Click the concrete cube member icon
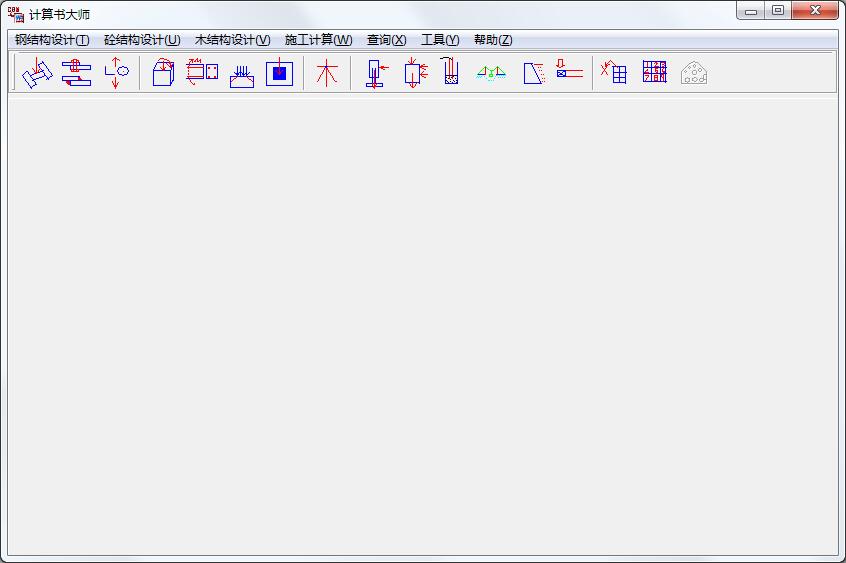The width and height of the screenshot is (846, 563). [x=163, y=73]
